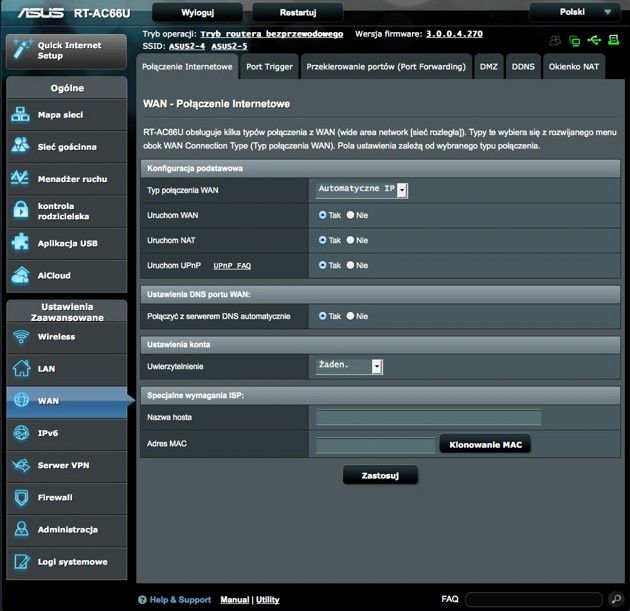Open AiCloud cloud icon
Screen dimensions: 630x611
click(20, 275)
